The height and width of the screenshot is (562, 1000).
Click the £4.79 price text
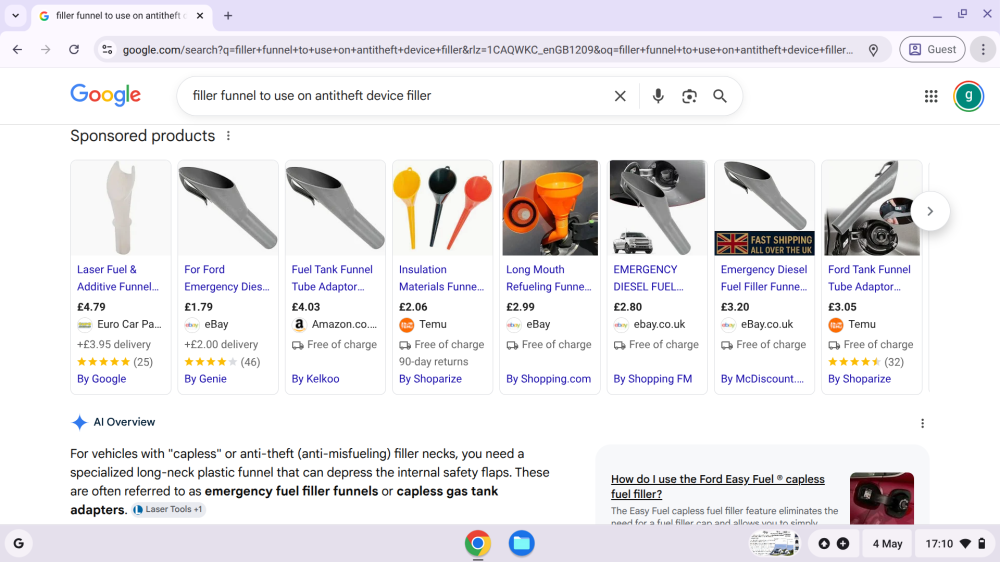click(x=91, y=307)
